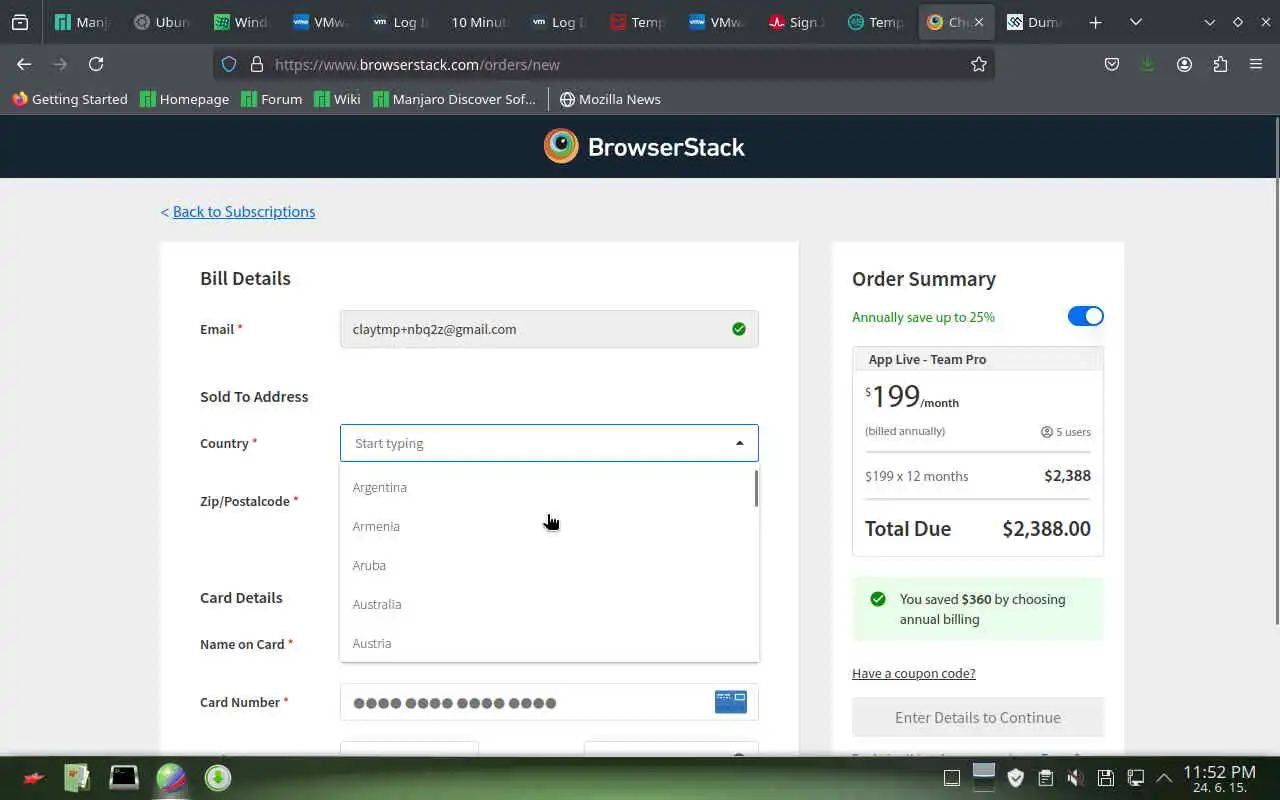Open the network monitor tray icon
This screenshot has width=1280, height=800.
[x=1136, y=778]
